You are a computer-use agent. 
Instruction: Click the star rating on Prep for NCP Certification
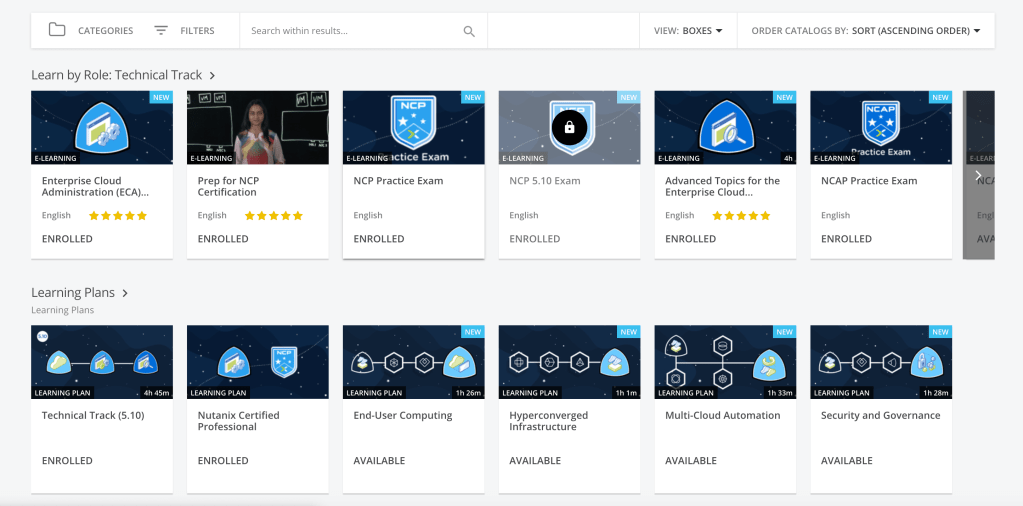[x=272, y=215]
